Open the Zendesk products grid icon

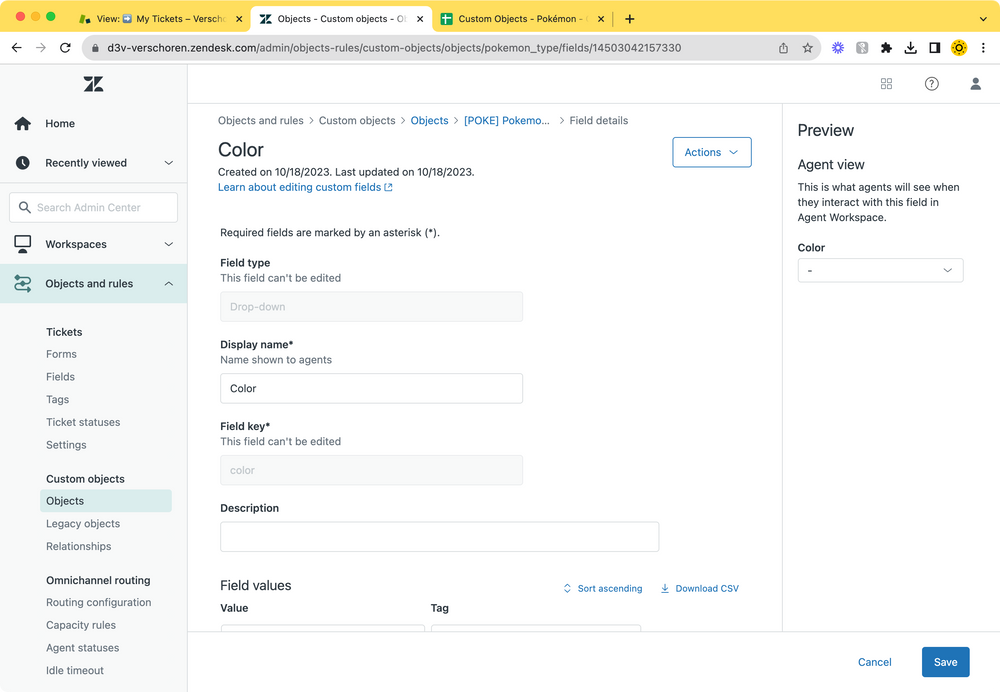click(x=886, y=84)
